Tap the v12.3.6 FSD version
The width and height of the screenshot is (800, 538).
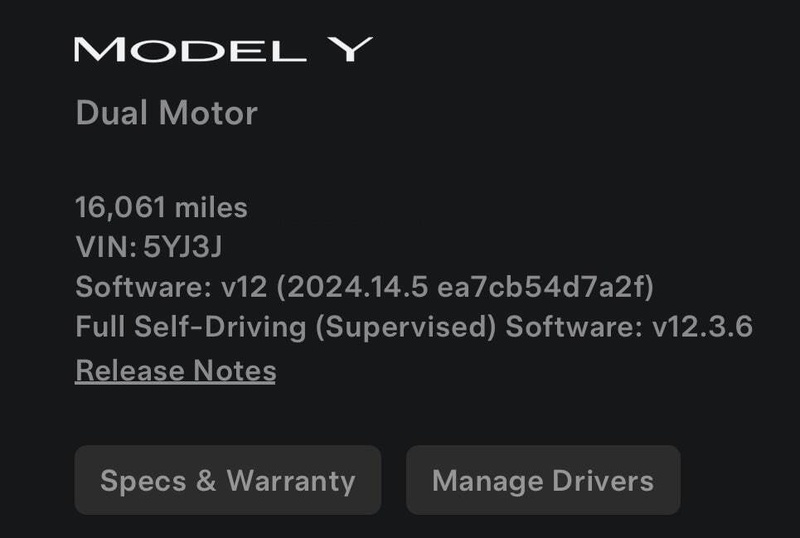pos(703,327)
